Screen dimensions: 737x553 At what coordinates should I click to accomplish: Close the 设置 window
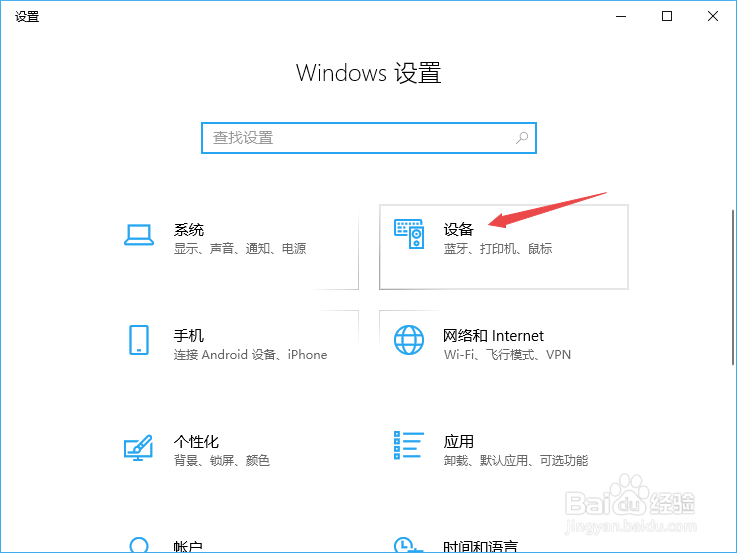pyautogui.click(x=713, y=16)
